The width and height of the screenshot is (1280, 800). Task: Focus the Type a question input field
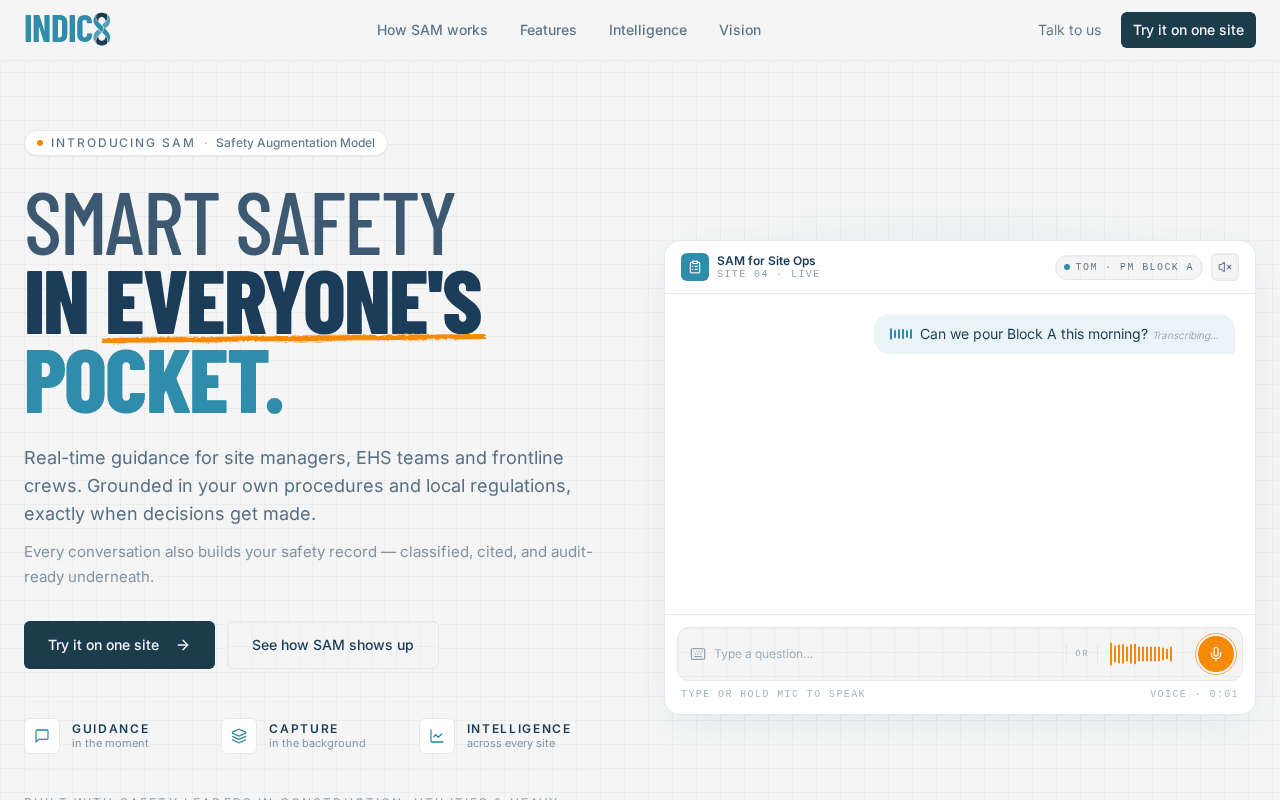[x=884, y=654]
